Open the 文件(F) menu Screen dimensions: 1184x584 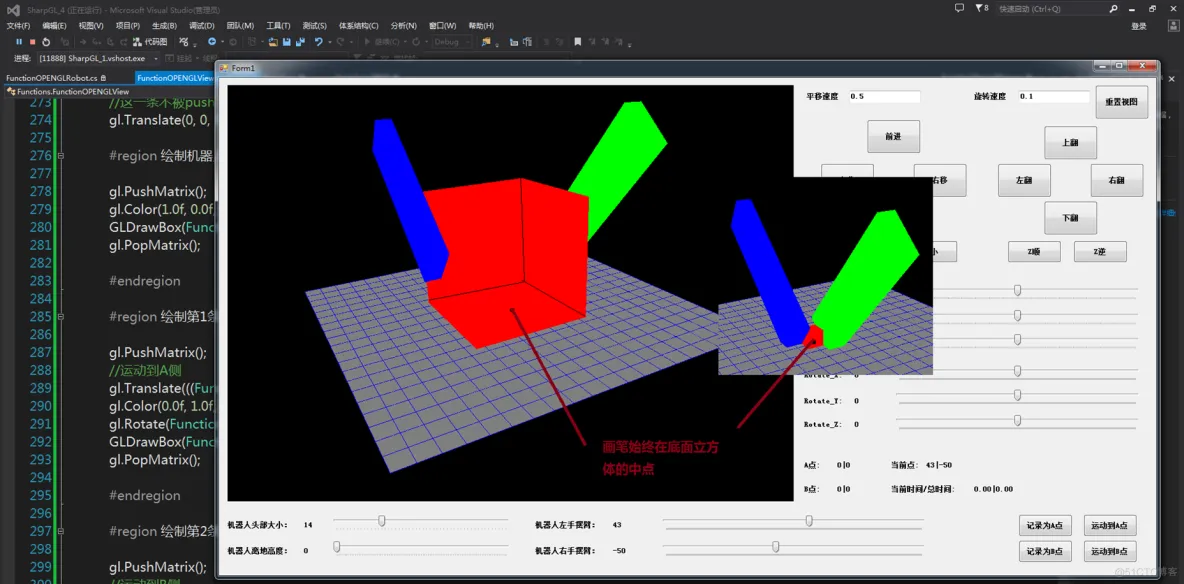tap(18, 26)
